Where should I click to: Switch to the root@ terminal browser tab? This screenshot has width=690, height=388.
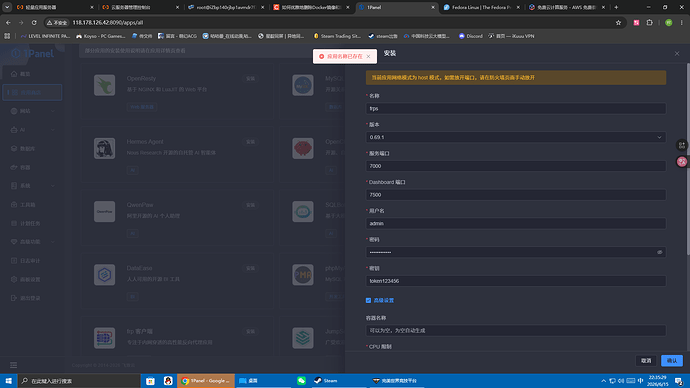click(x=225, y=7)
